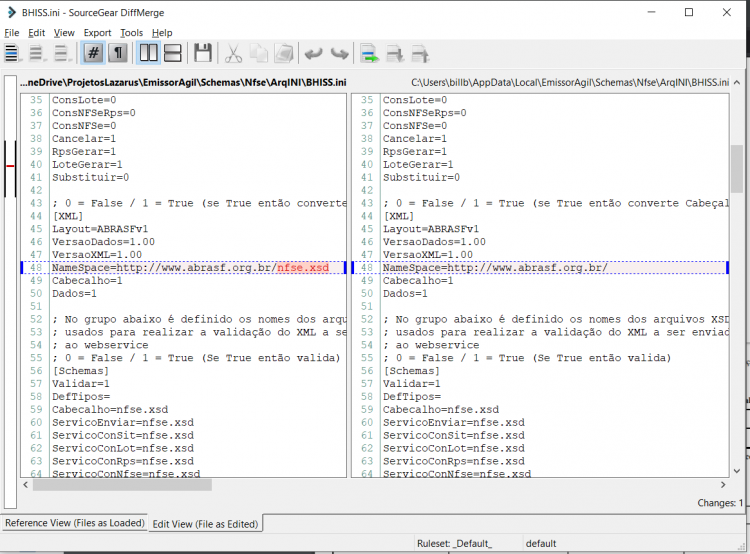Show all lines display mode
The image size is (750, 554).
[11, 53]
